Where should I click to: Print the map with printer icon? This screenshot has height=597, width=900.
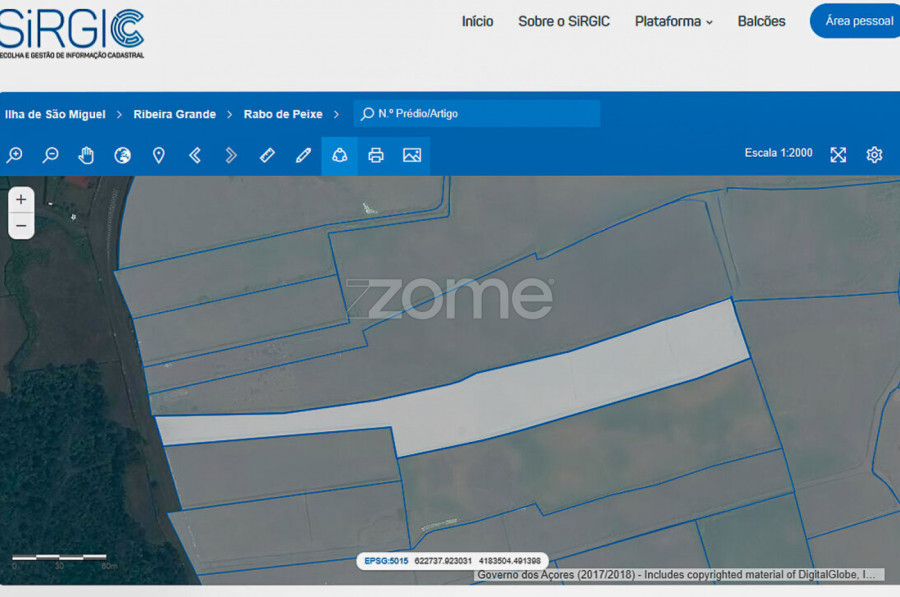coord(375,155)
